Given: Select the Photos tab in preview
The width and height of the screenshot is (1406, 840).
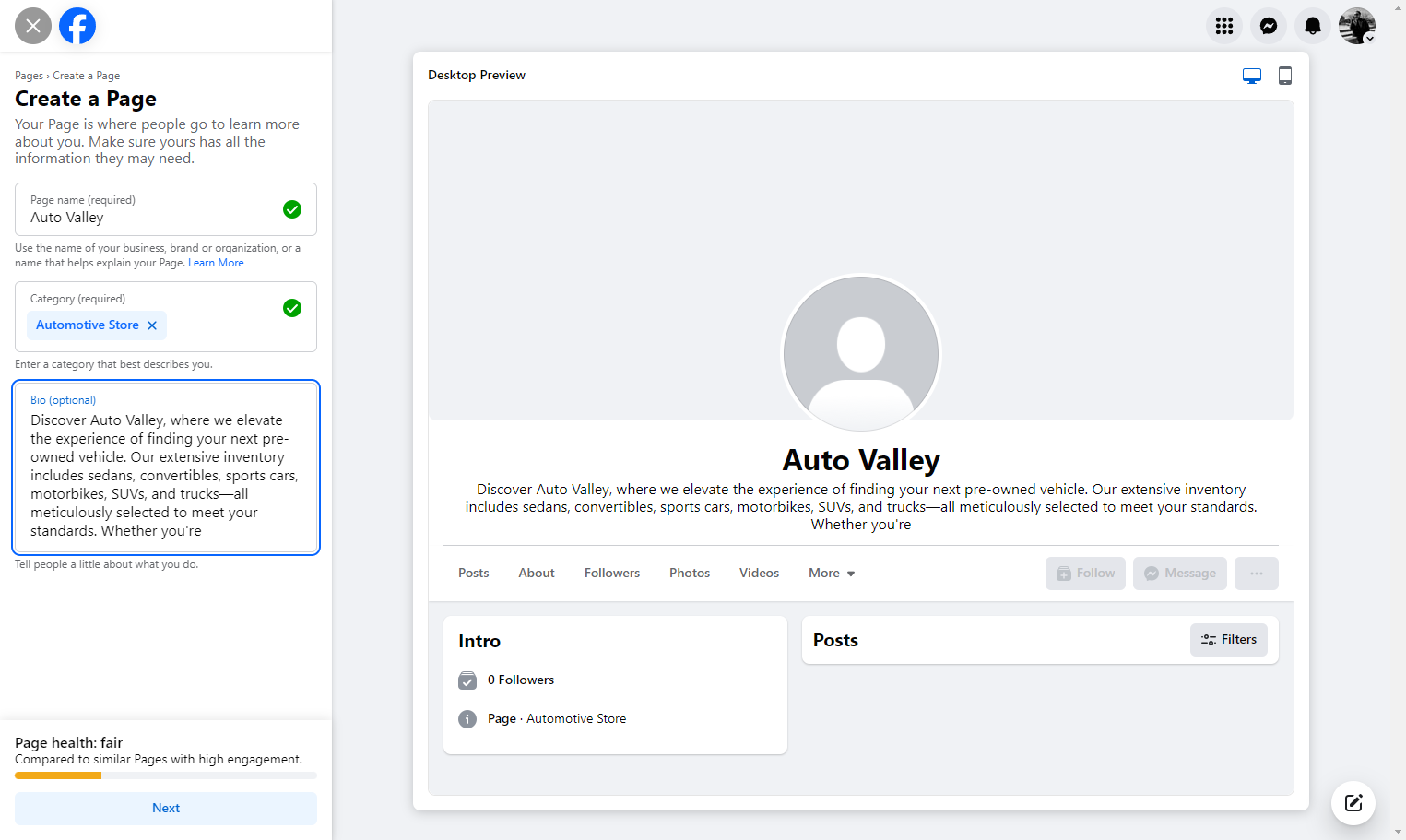Looking at the screenshot, I should tap(690, 573).
